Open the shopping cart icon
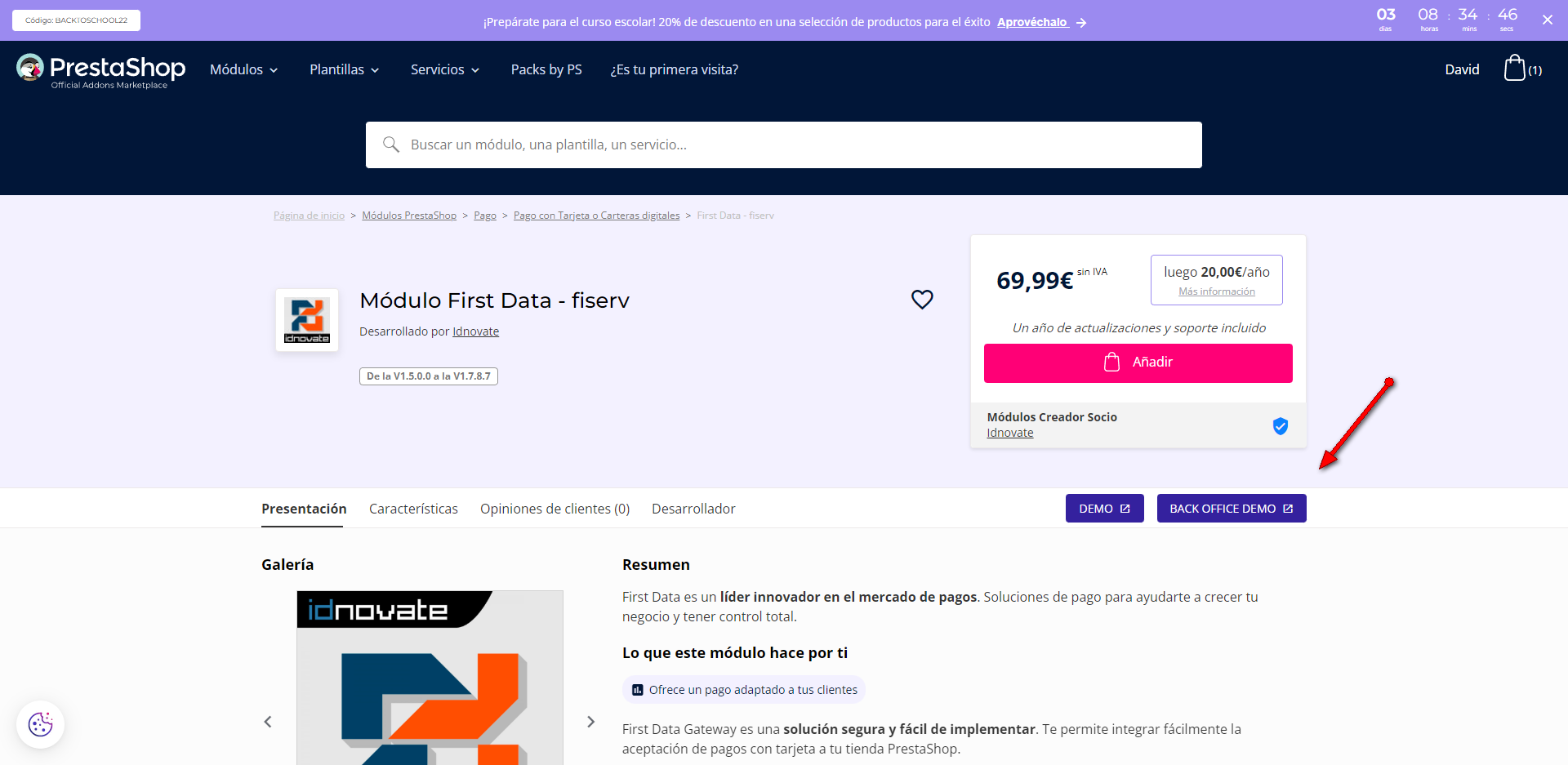This screenshot has height=765, width=1568. [1515, 68]
